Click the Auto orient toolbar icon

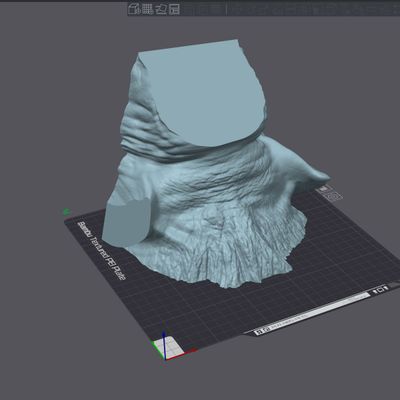[x=161, y=9]
